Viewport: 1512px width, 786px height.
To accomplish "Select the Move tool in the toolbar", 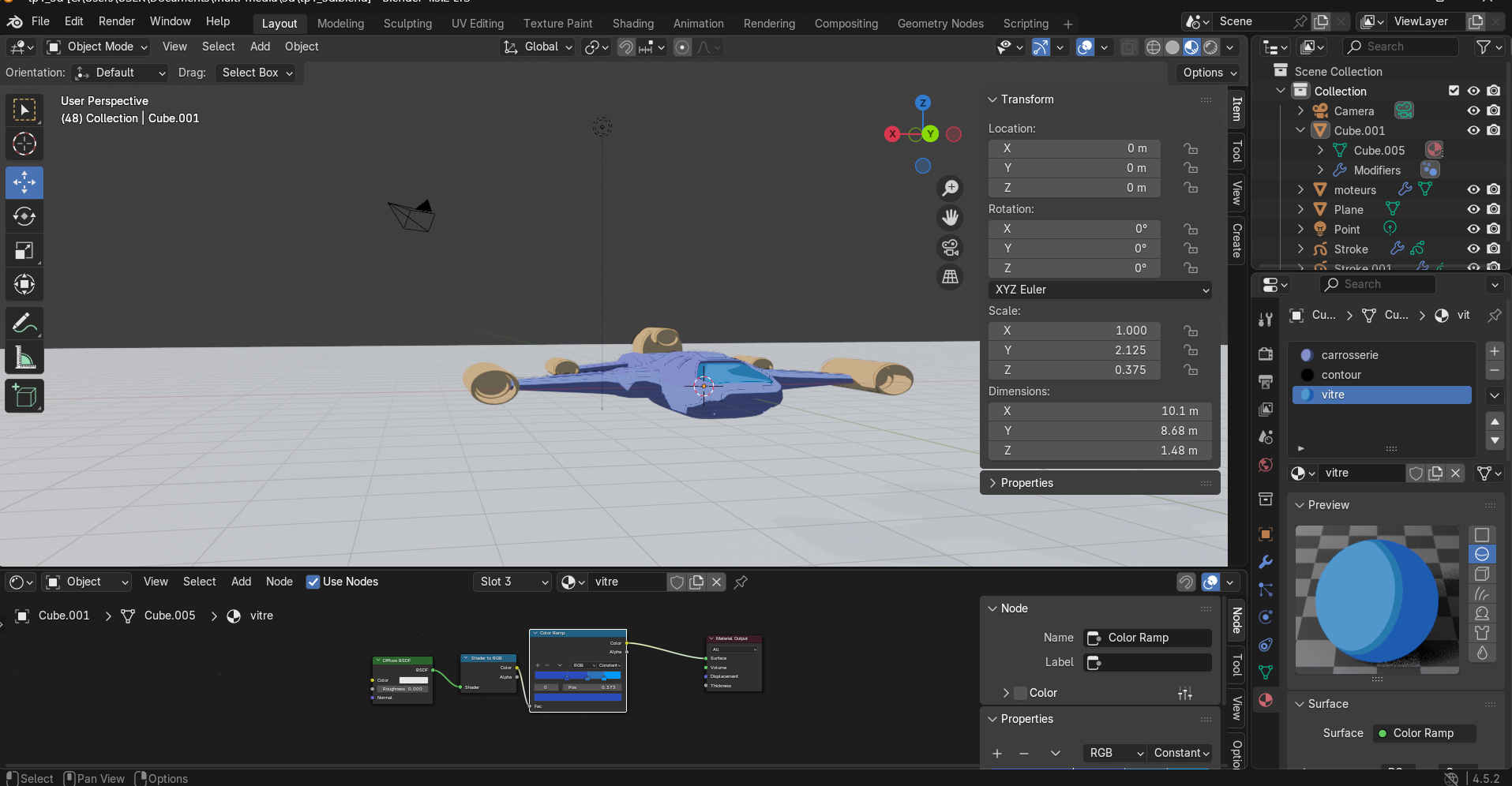I will [24, 182].
